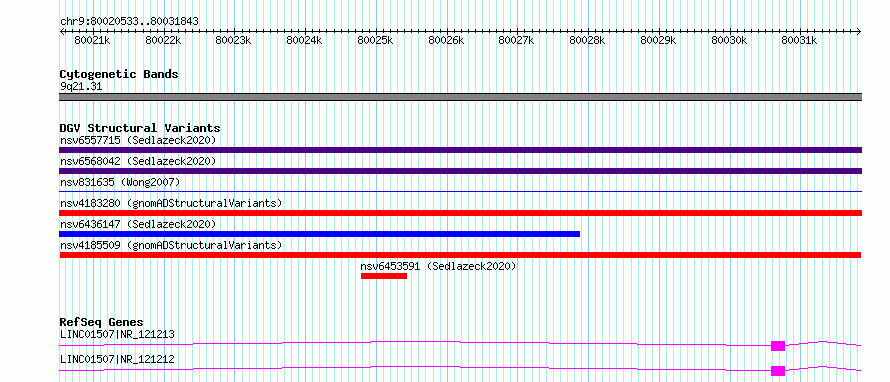Open the LINC01507|NR_121213 transcript label
890x382 pixels.
pyautogui.click(x=117, y=334)
